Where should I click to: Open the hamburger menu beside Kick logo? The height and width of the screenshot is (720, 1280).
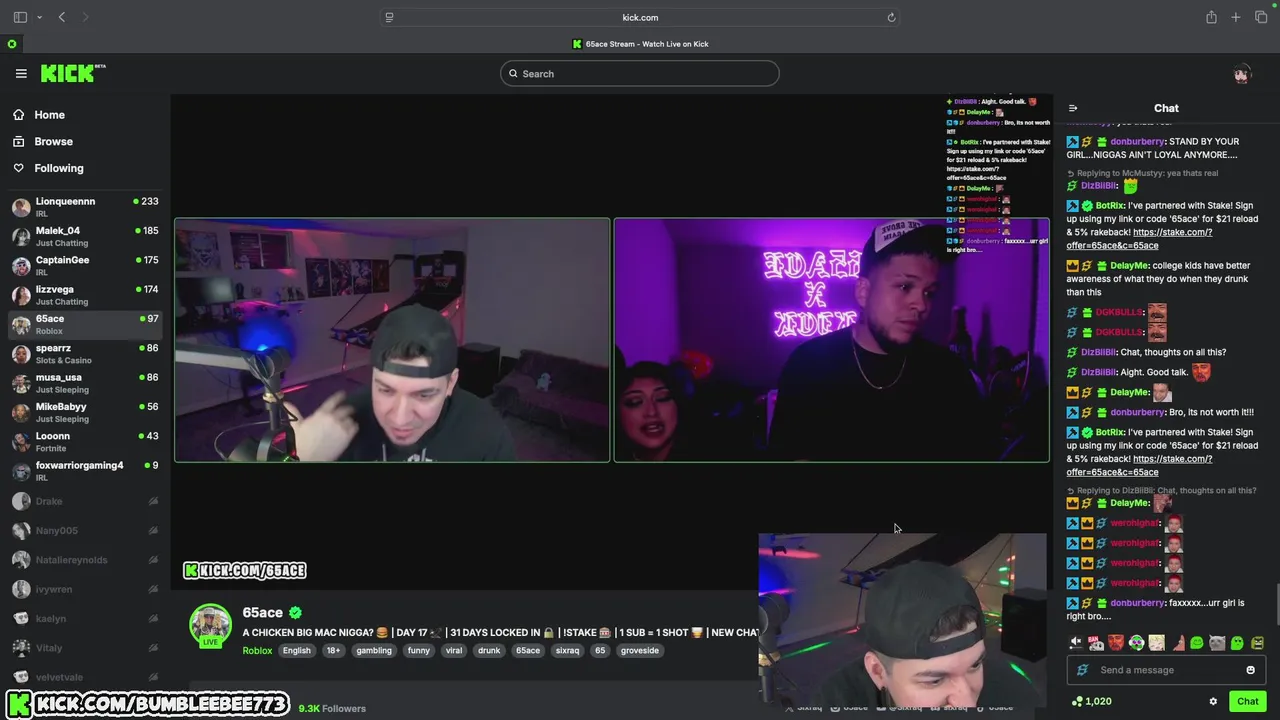(x=21, y=73)
